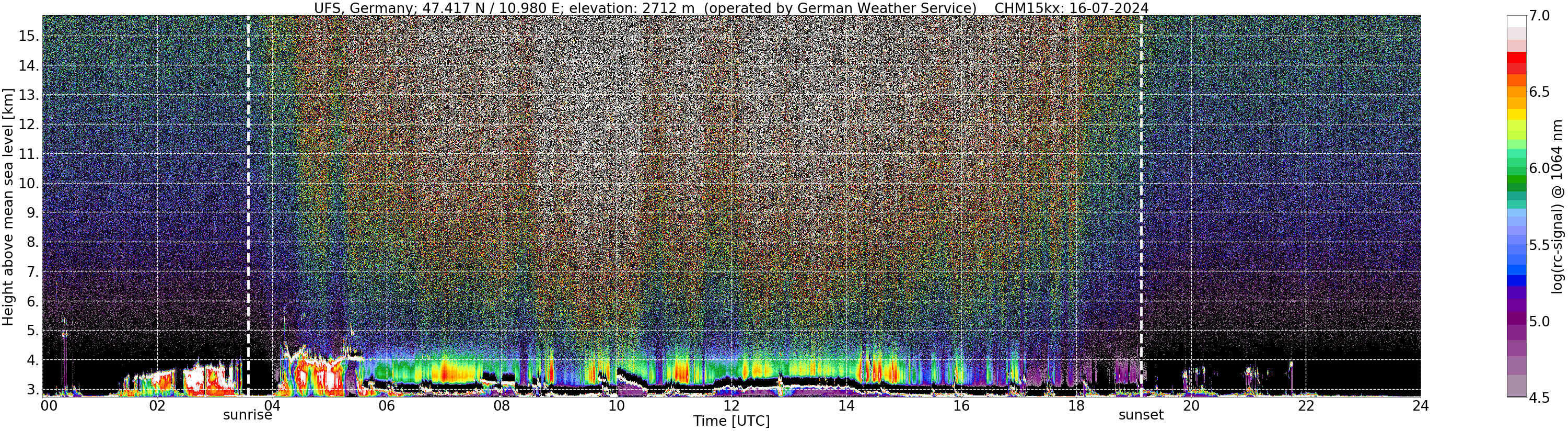Click the white top band of the colorbar

(1516, 21)
